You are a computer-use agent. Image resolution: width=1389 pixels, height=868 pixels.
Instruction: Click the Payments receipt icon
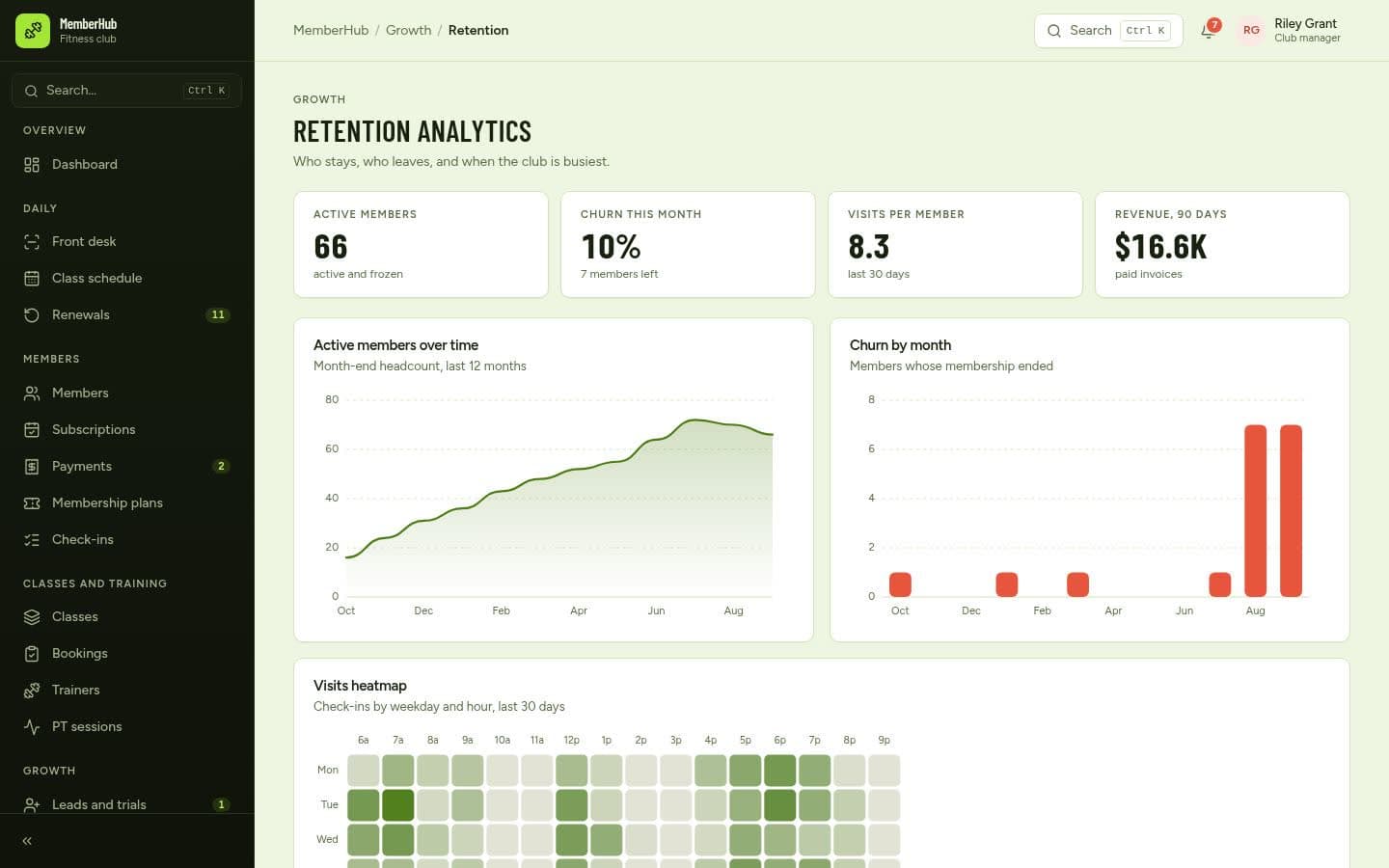(32, 467)
